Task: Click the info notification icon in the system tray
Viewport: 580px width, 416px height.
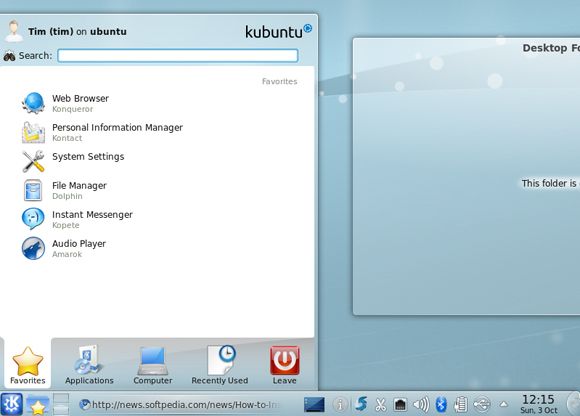Action: (339, 404)
